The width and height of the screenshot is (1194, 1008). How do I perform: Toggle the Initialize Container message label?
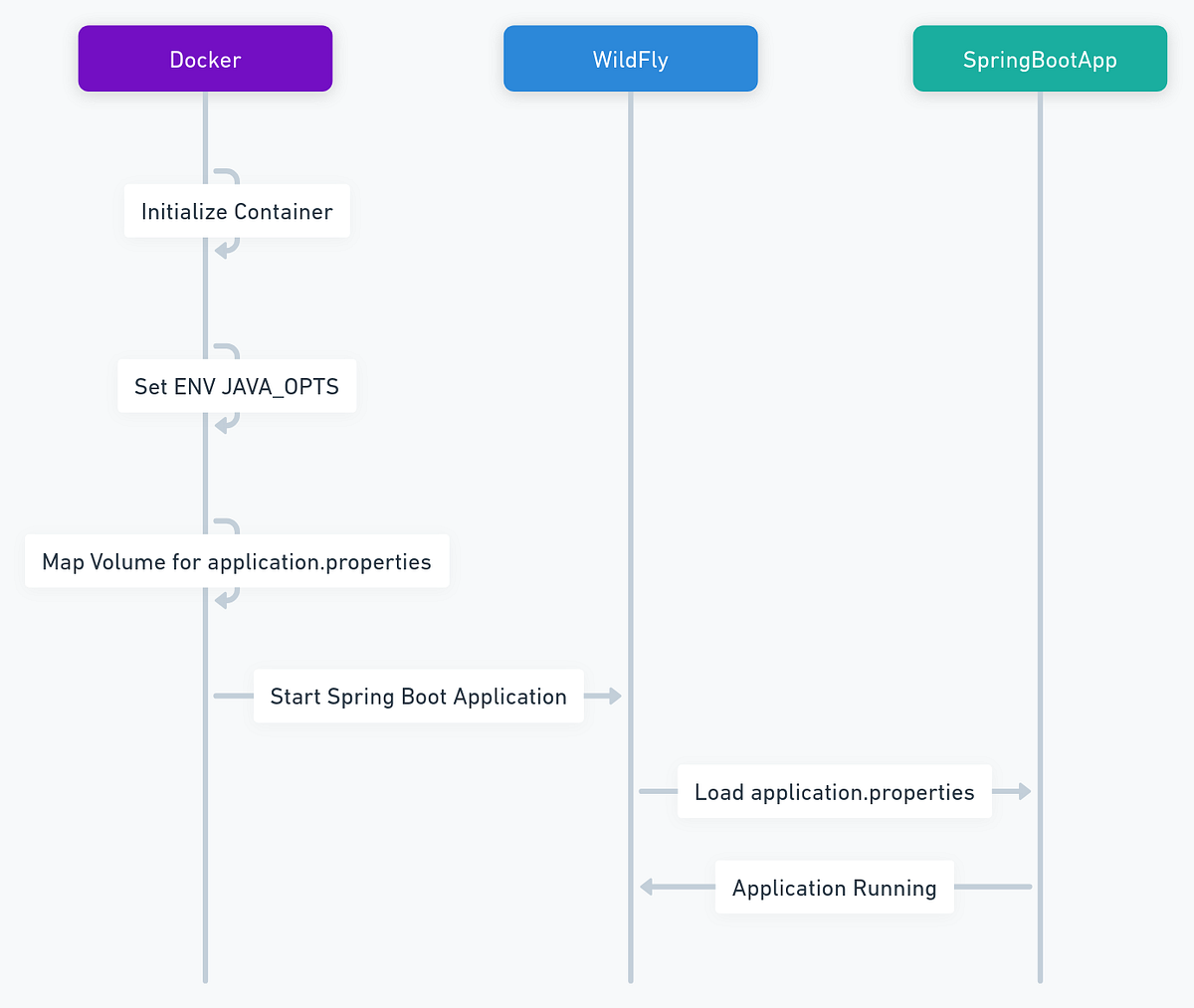click(236, 211)
